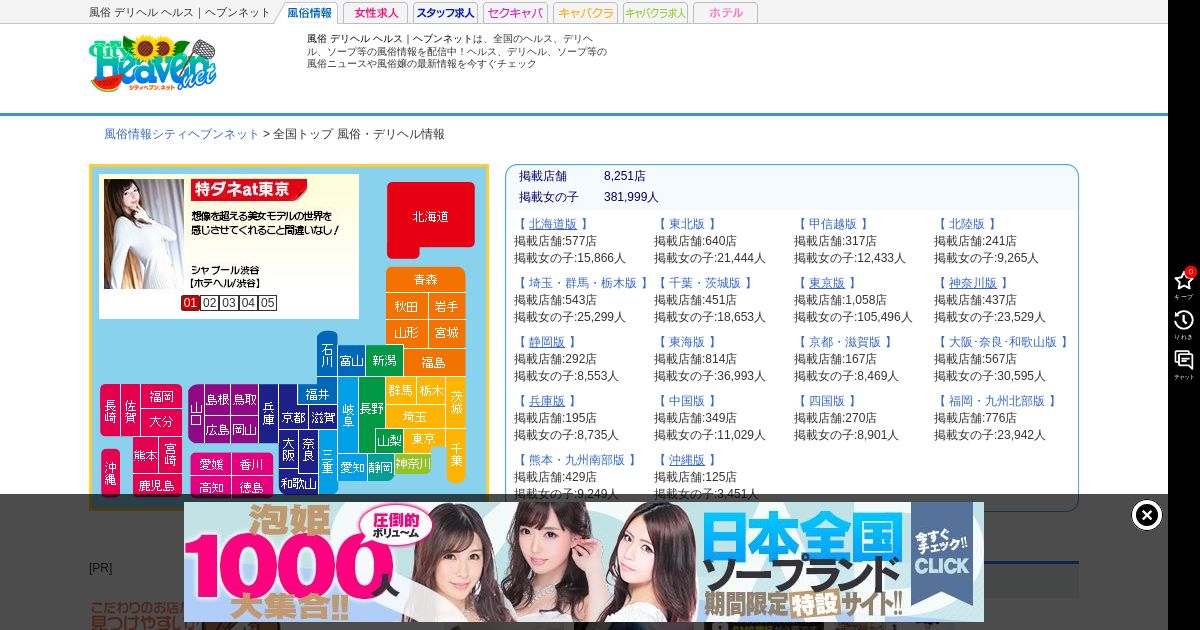Open the 東海版 link
1200x630 pixels.
[x=687, y=342]
